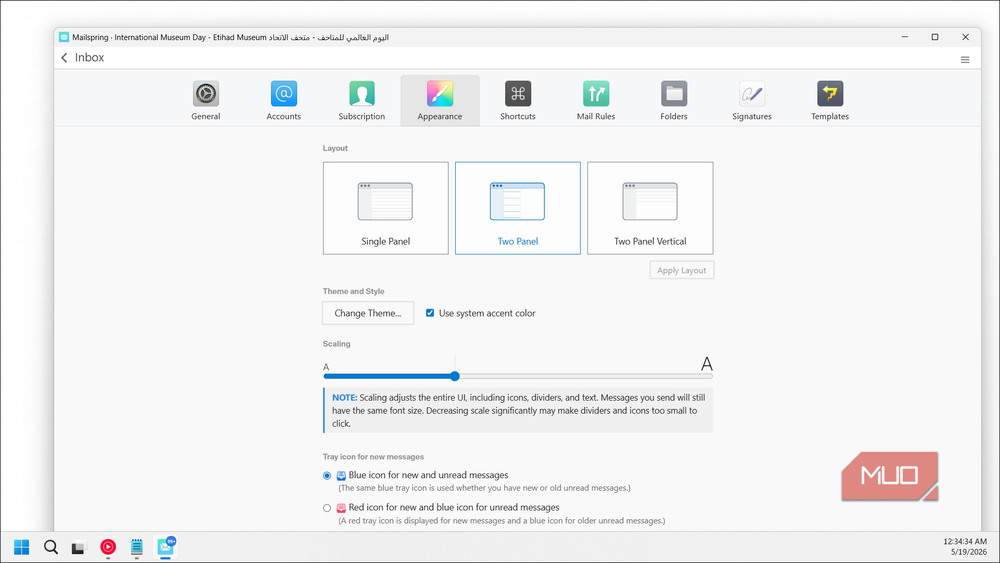Open Windows taskbar search
The width and height of the screenshot is (1000, 563).
click(x=51, y=547)
